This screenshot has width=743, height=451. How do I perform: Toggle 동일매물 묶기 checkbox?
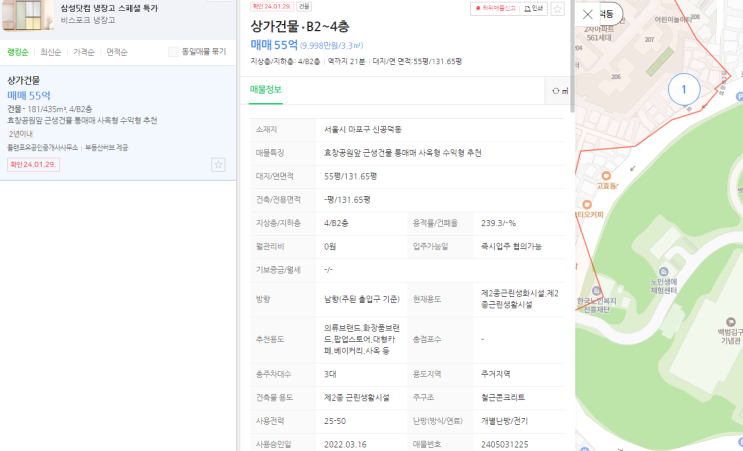[173, 52]
